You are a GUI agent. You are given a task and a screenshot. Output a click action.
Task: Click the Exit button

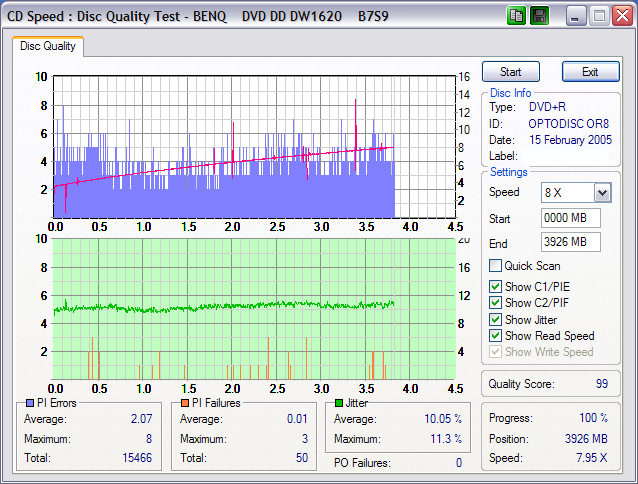[x=590, y=72]
